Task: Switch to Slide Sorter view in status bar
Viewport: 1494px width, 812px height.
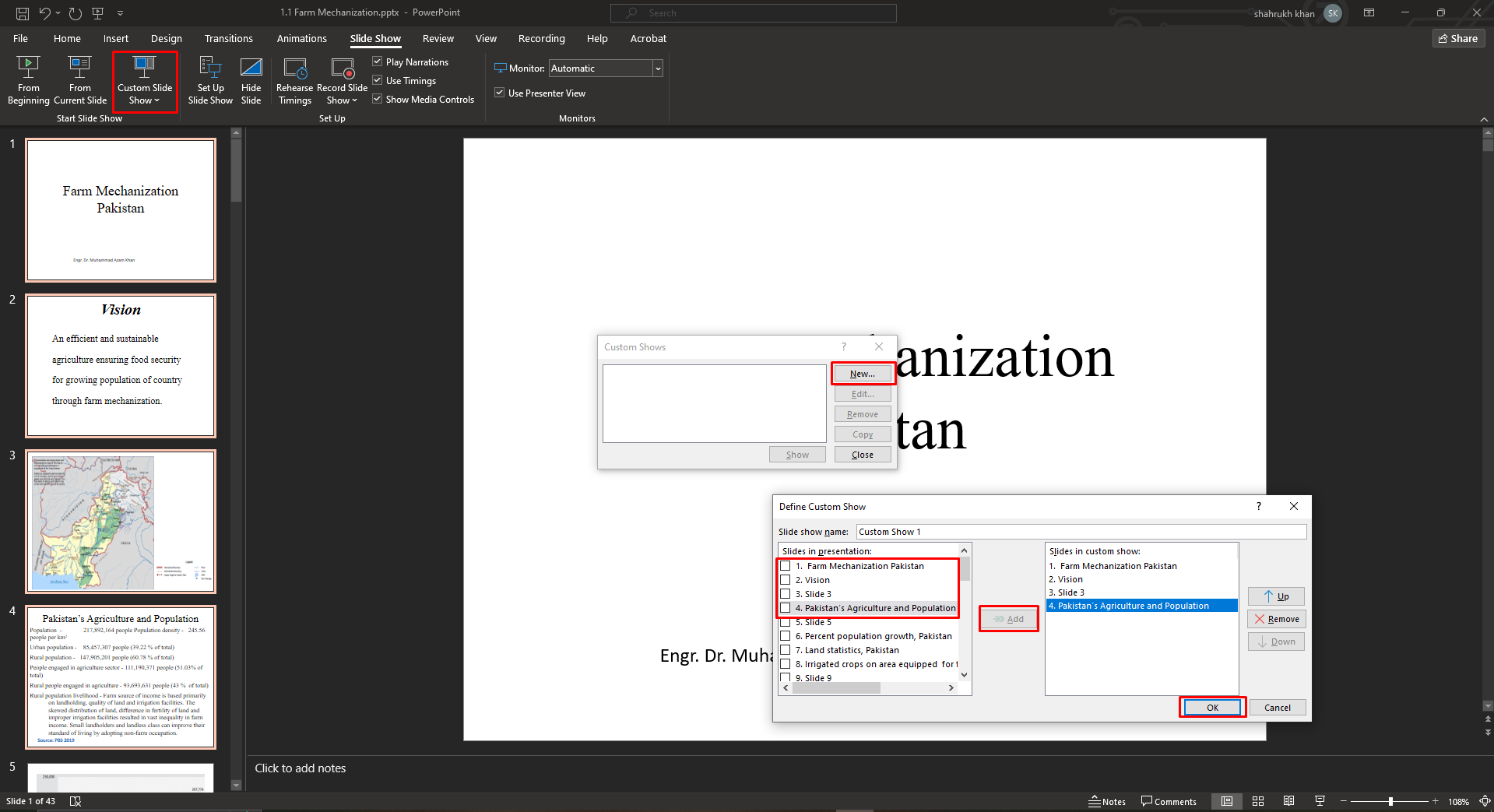Action: [1258, 801]
